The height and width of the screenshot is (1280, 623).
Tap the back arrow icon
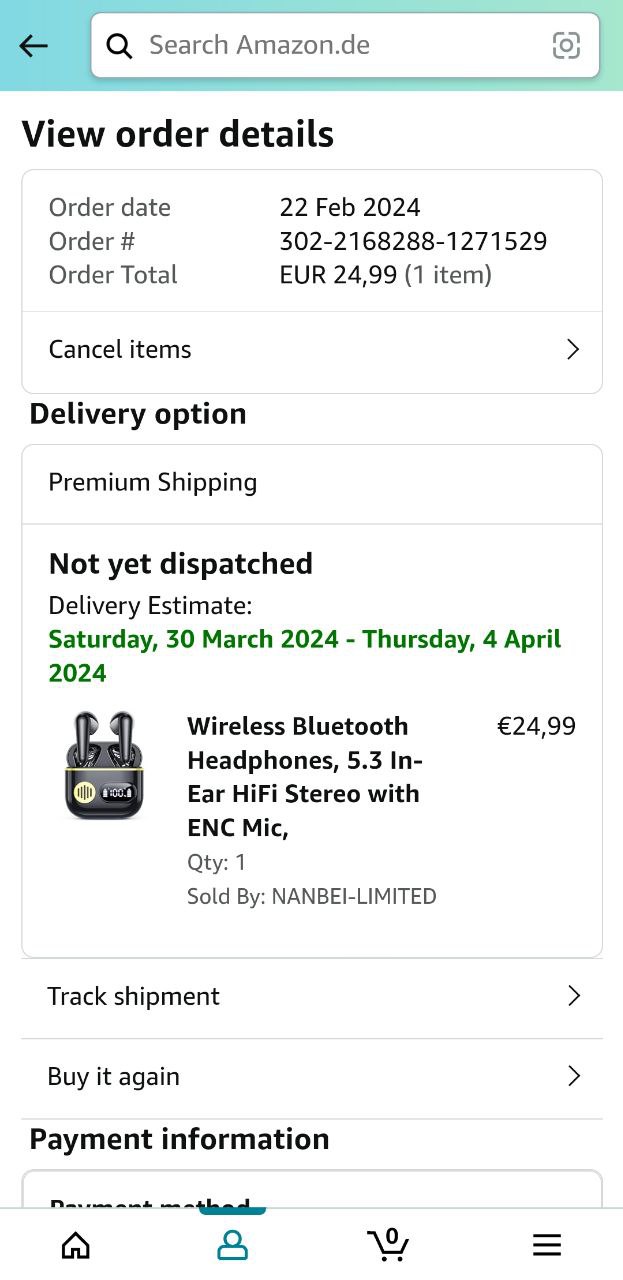(34, 46)
